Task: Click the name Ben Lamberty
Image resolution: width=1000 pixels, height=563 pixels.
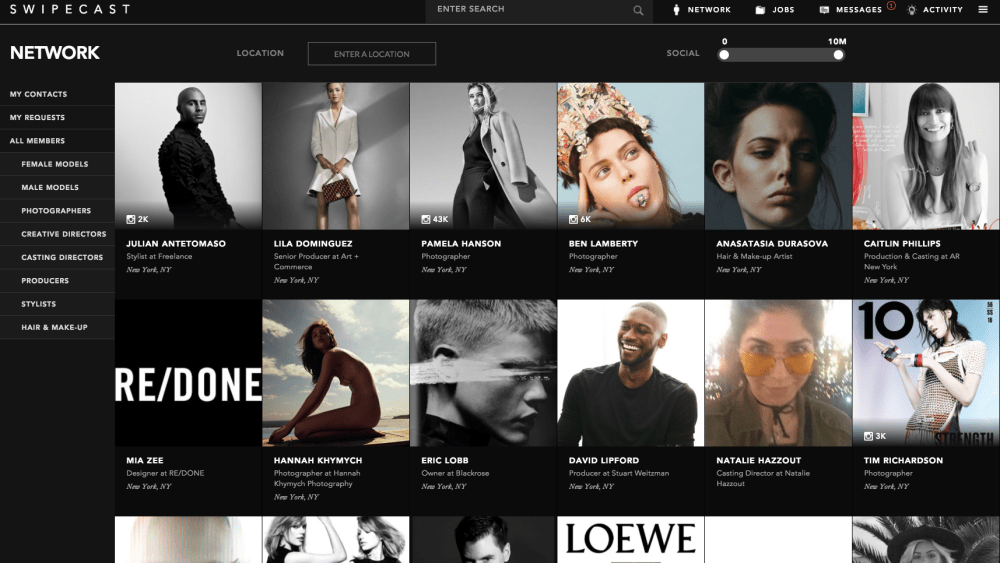Action: click(603, 244)
